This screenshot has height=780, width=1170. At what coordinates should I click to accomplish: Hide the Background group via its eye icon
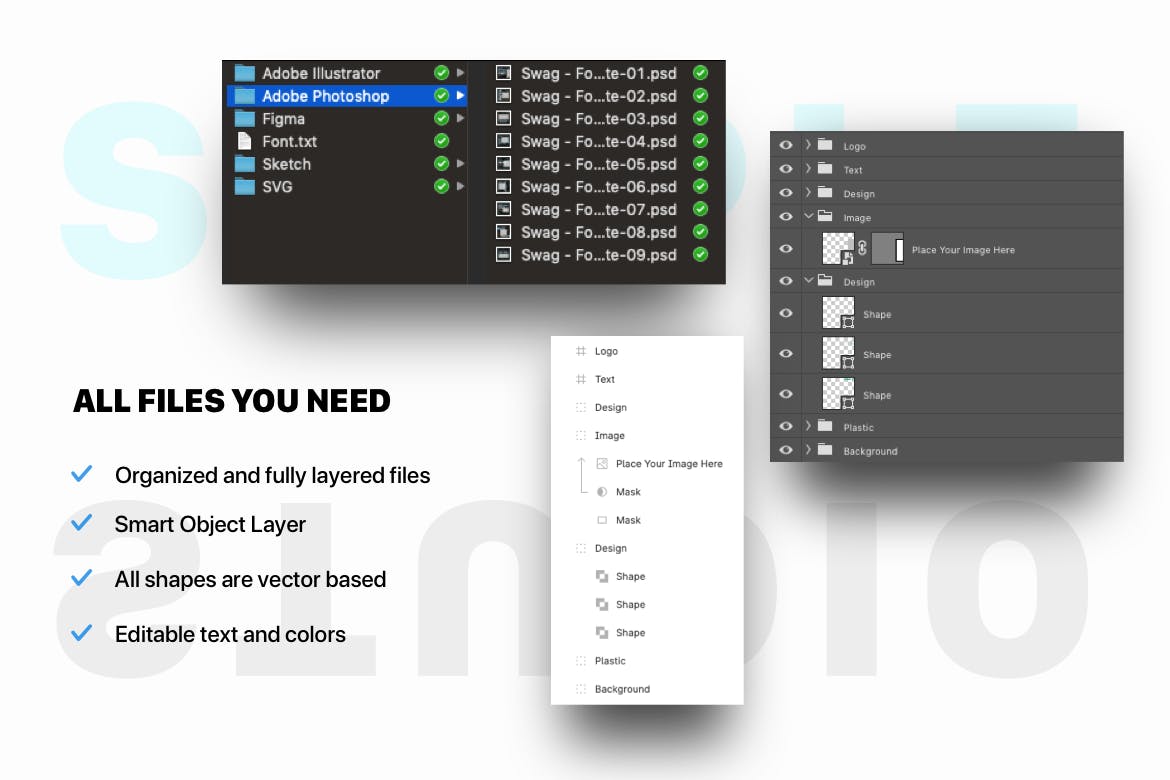click(786, 450)
